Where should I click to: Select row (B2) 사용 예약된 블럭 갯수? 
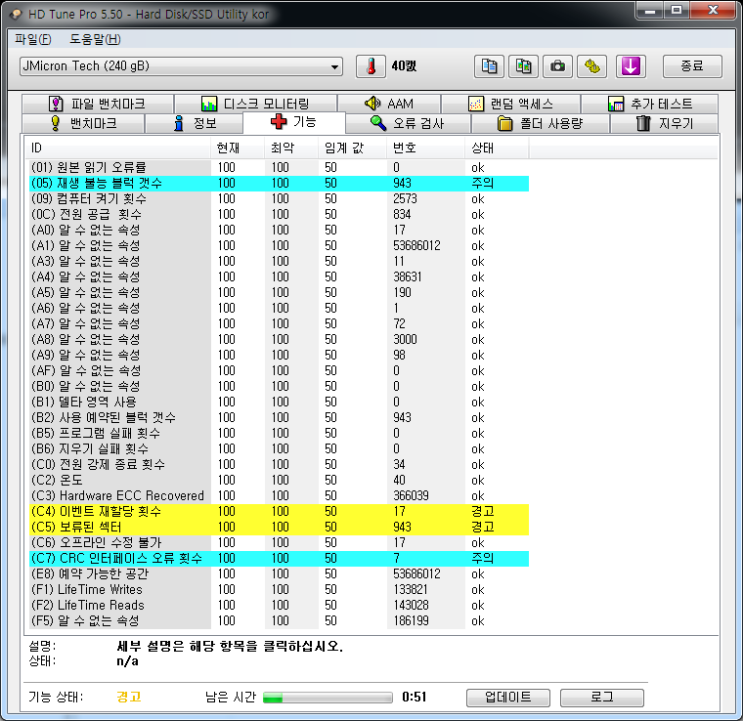point(279,418)
